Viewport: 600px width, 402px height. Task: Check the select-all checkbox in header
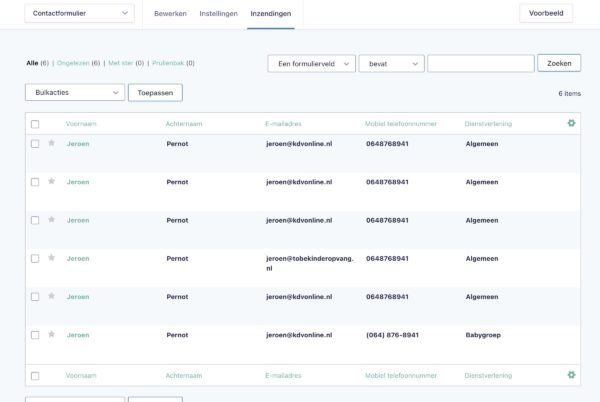(x=35, y=124)
